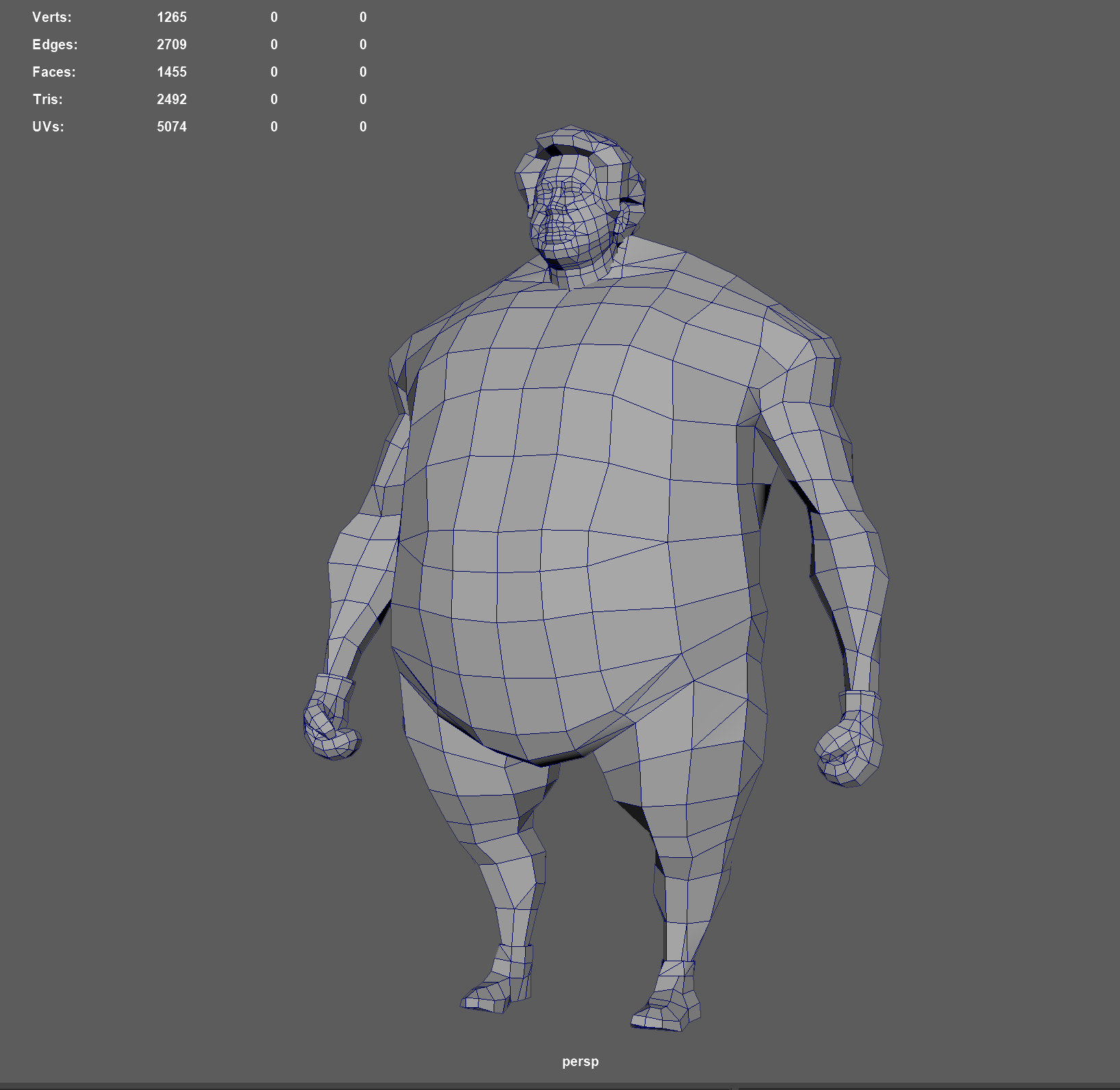Click the Edges: label in the heads-up display

click(55, 45)
